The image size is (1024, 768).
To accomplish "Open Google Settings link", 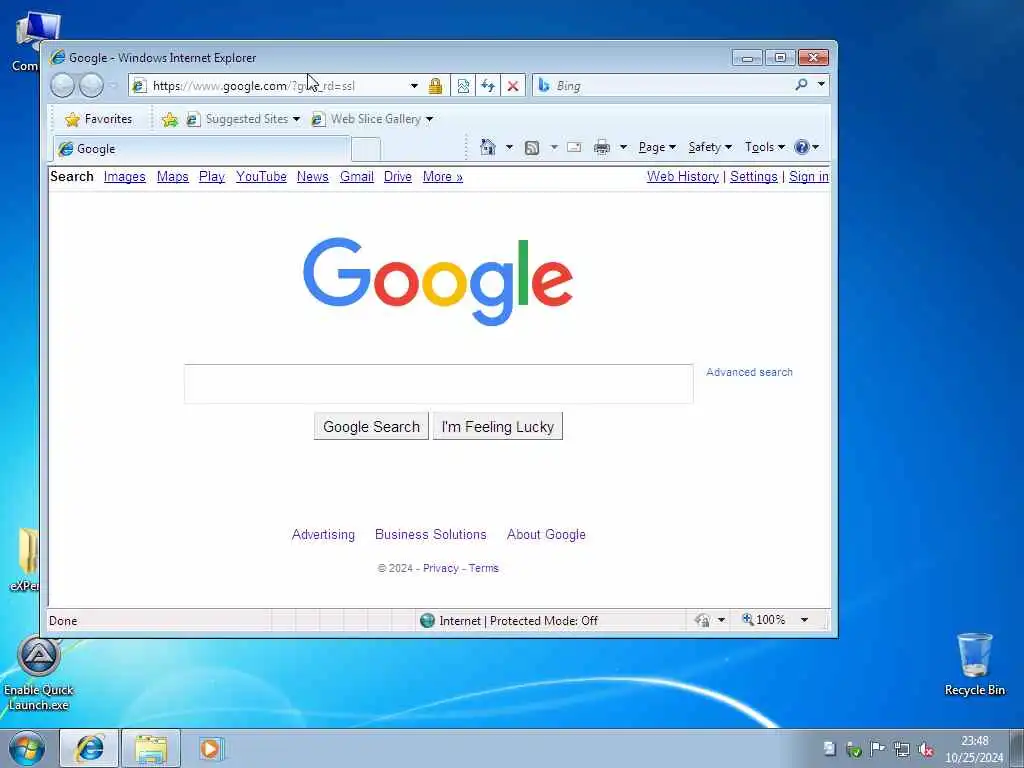I will (x=754, y=176).
